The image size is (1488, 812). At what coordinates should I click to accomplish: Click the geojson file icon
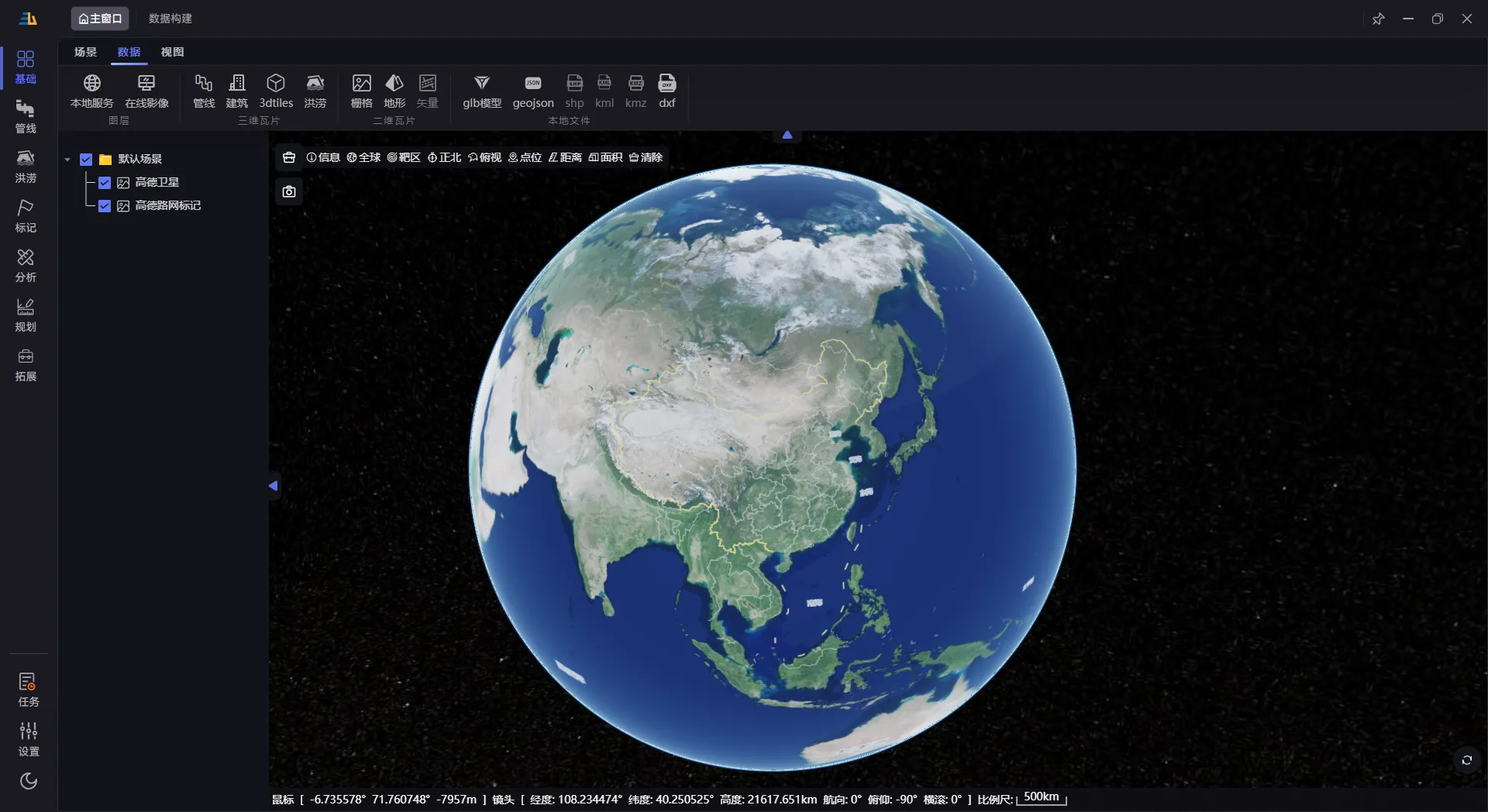[x=532, y=84]
